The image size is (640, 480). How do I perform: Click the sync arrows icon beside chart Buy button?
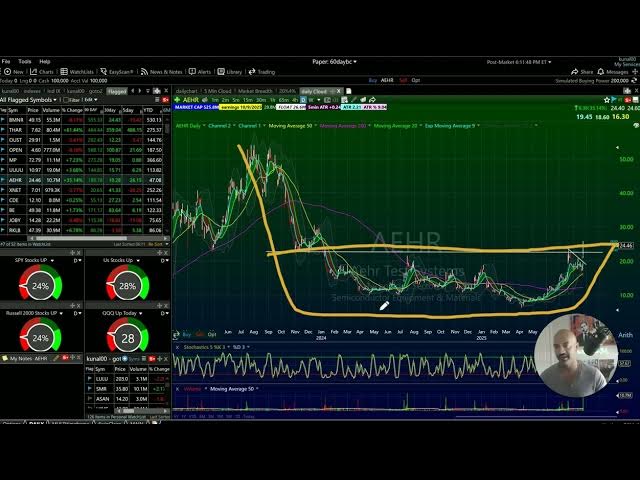pyautogui.click(x=176, y=335)
